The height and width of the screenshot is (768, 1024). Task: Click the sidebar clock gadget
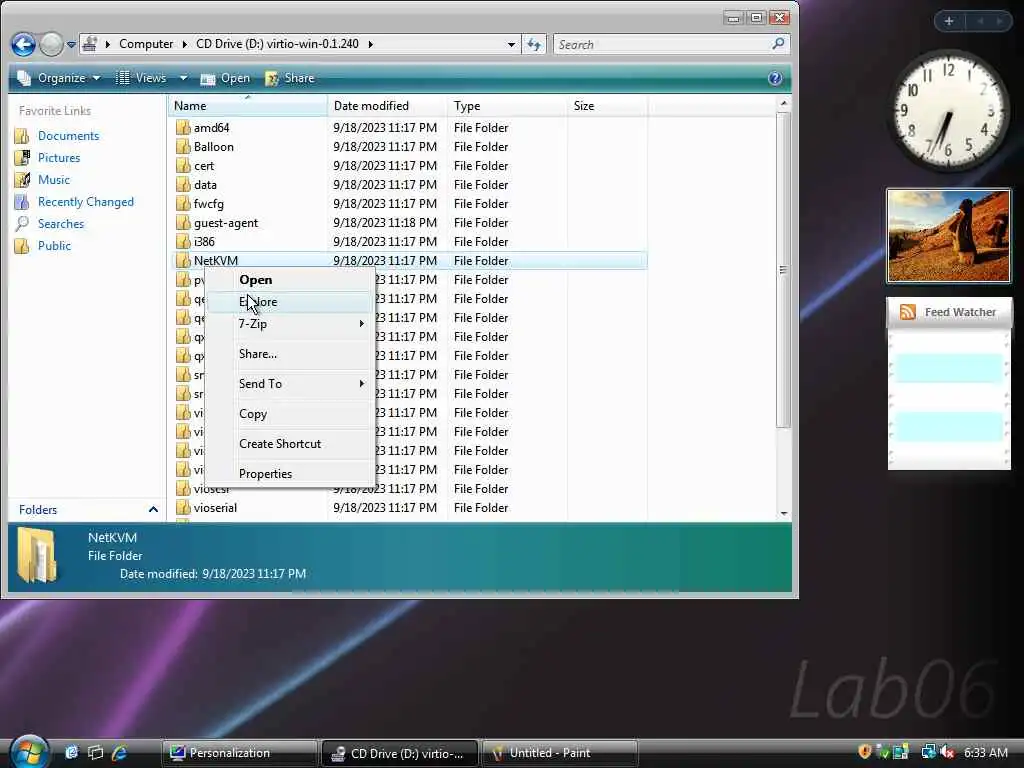948,111
